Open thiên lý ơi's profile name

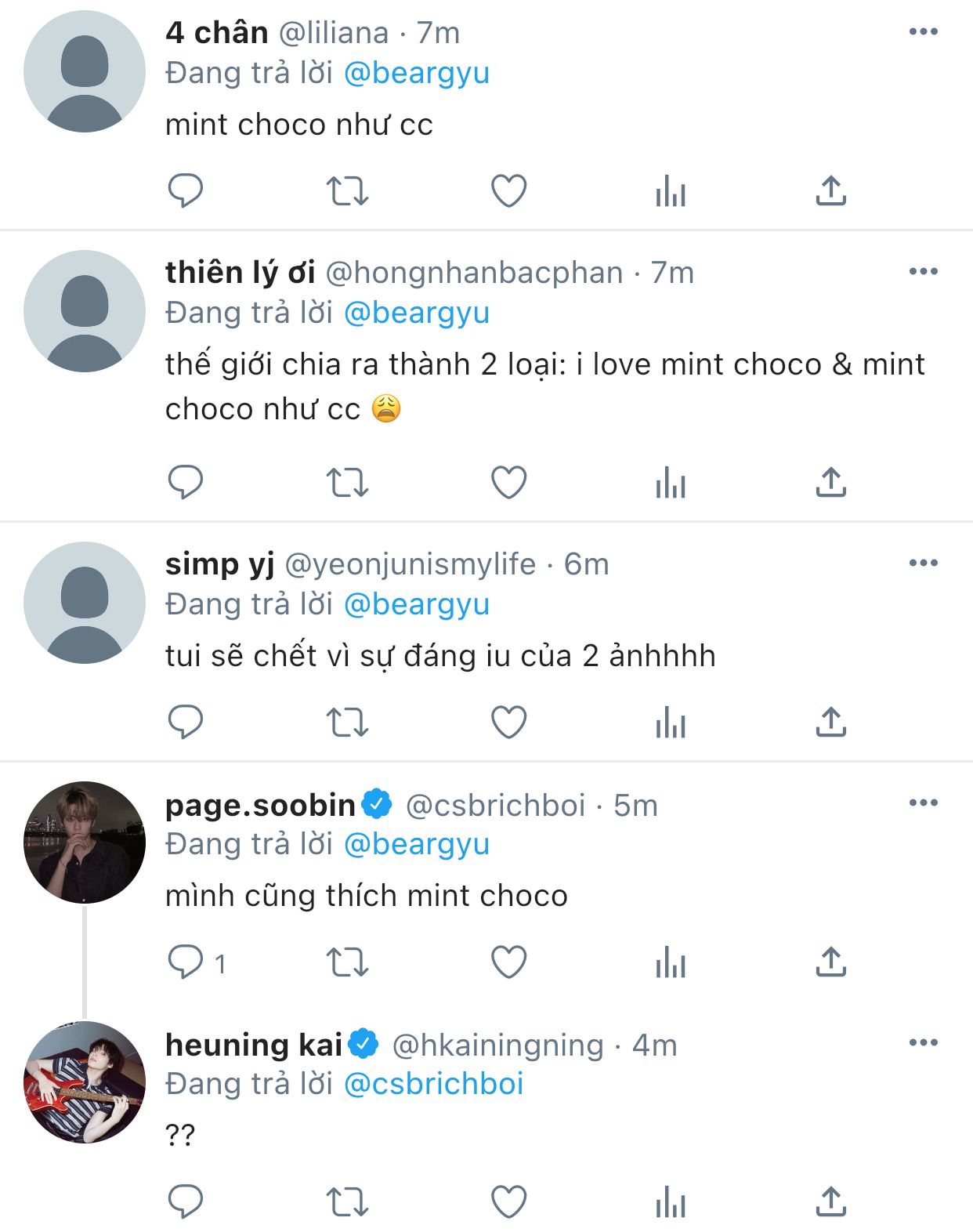click(x=240, y=273)
